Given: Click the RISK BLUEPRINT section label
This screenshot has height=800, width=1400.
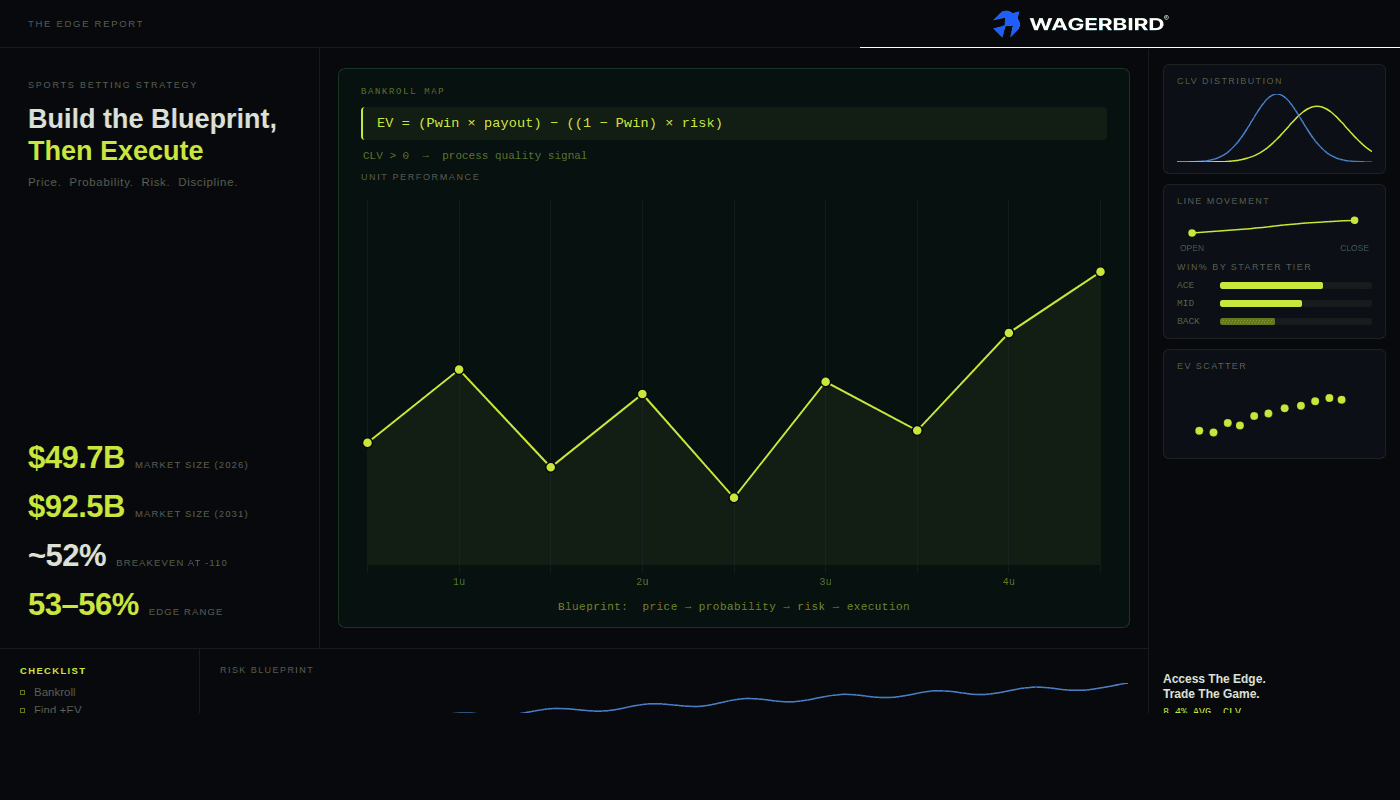Looking at the screenshot, I should (267, 670).
